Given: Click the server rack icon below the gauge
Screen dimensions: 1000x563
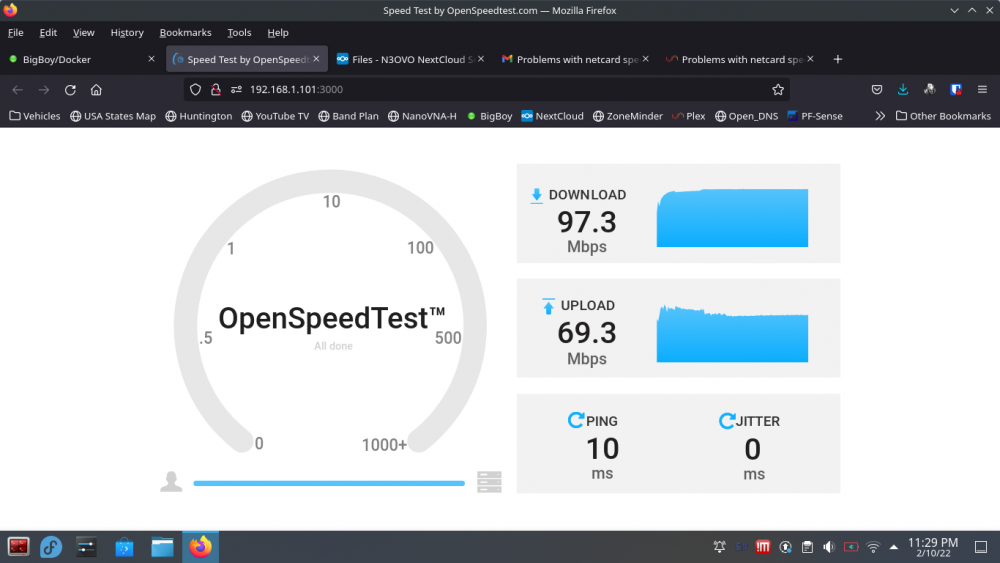Looking at the screenshot, I should tap(489, 481).
